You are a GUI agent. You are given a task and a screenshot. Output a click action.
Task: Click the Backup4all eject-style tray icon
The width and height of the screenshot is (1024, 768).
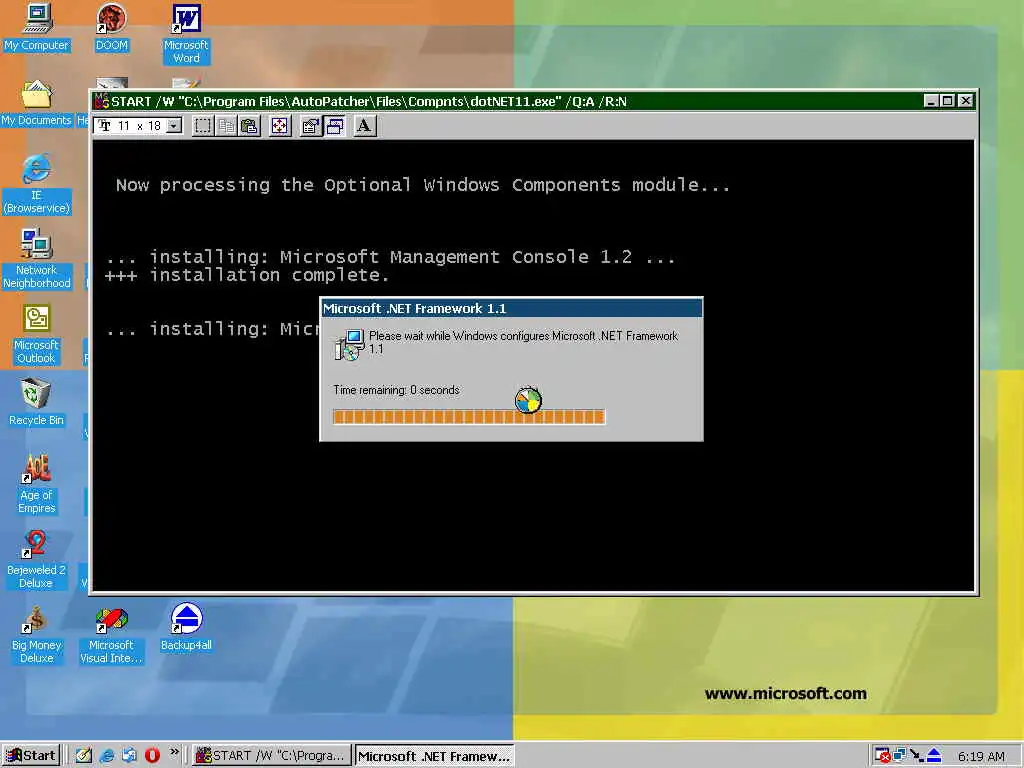point(934,756)
